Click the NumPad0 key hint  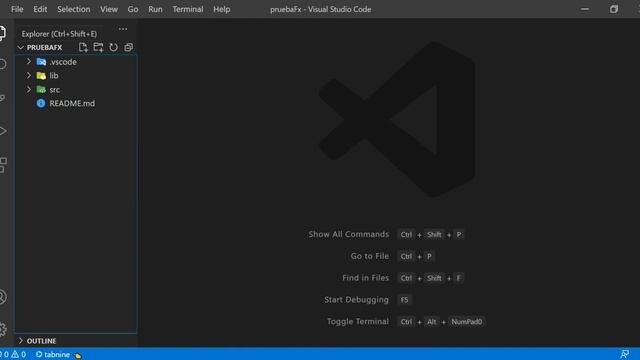click(467, 322)
